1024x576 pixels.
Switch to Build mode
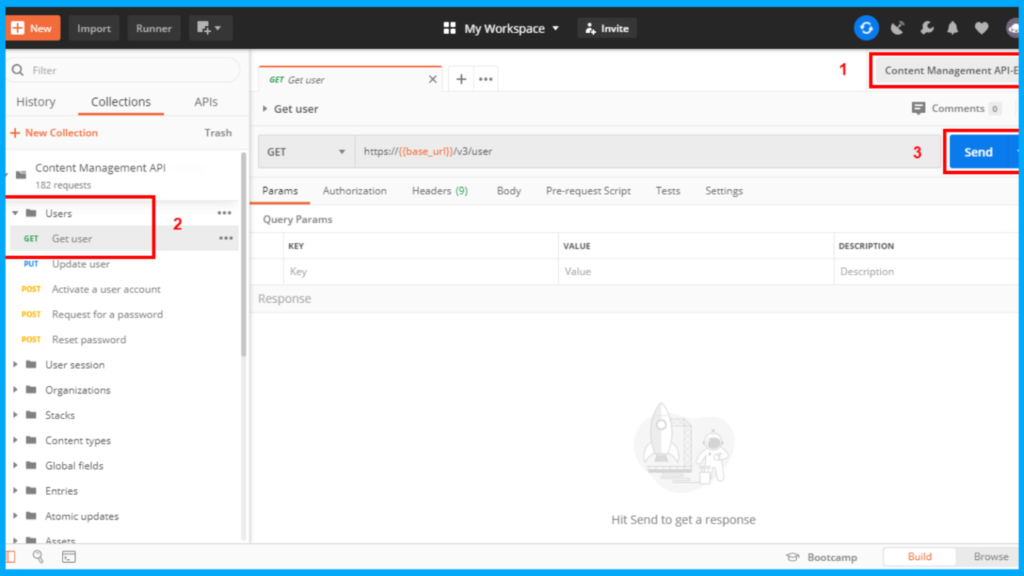point(919,557)
